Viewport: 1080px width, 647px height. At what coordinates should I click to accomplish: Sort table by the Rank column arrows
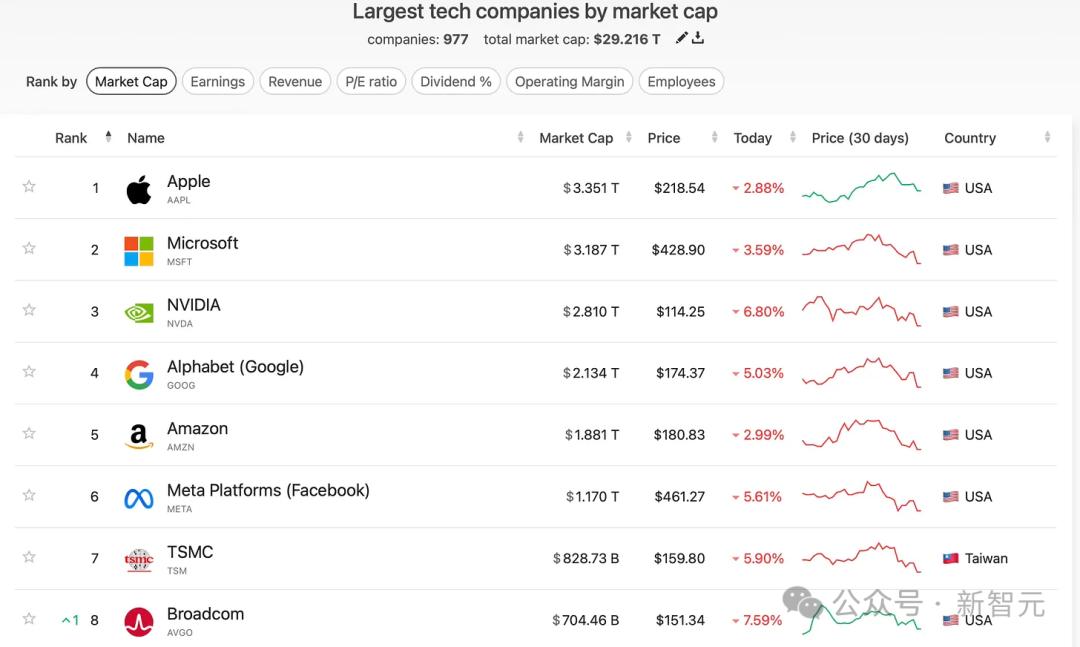(x=108, y=137)
